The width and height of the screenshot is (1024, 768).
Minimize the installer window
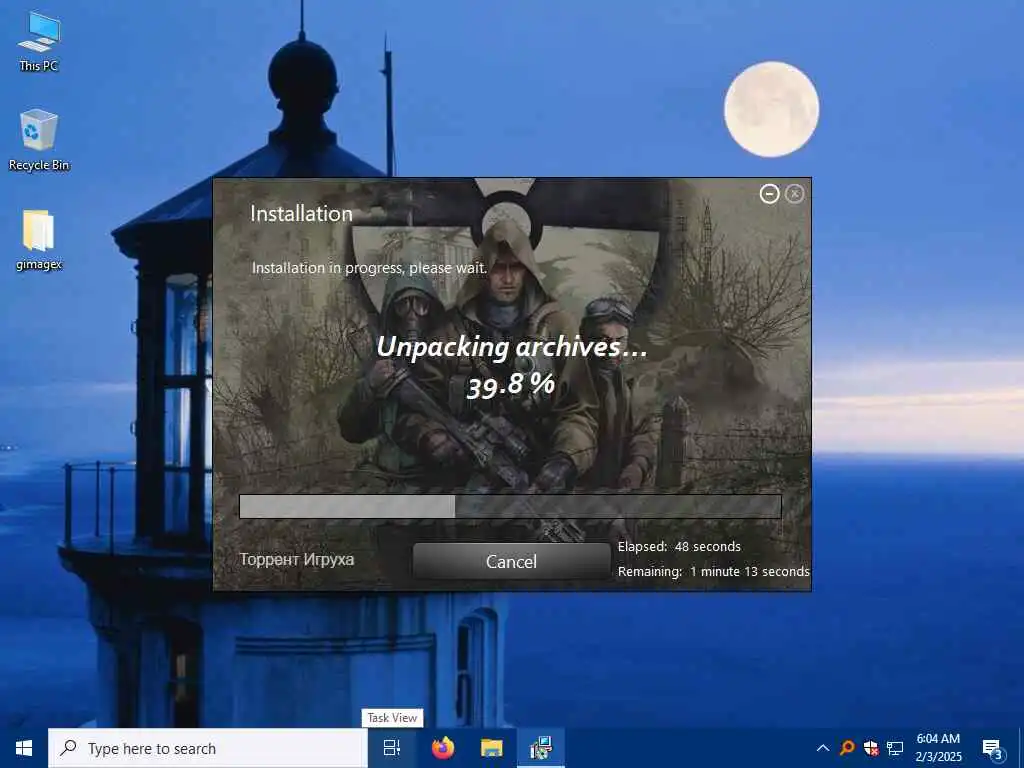pyautogui.click(x=769, y=194)
